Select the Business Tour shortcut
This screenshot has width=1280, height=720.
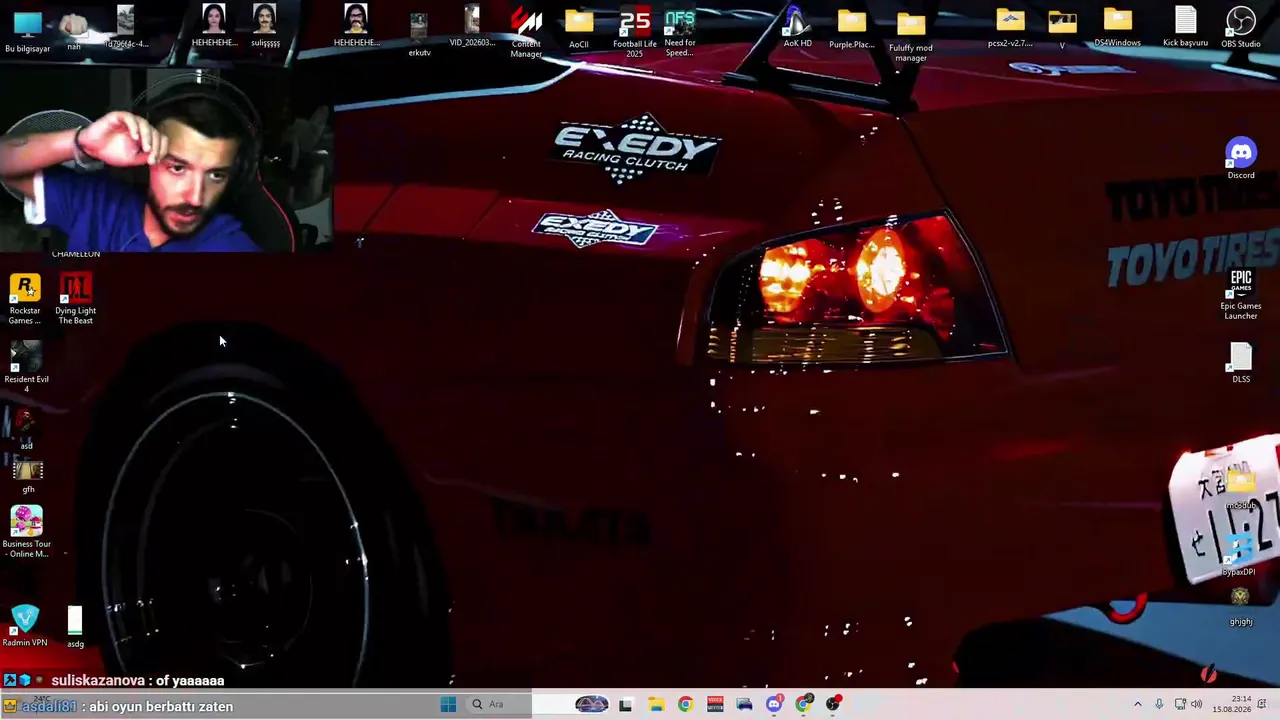click(x=27, y=532)
